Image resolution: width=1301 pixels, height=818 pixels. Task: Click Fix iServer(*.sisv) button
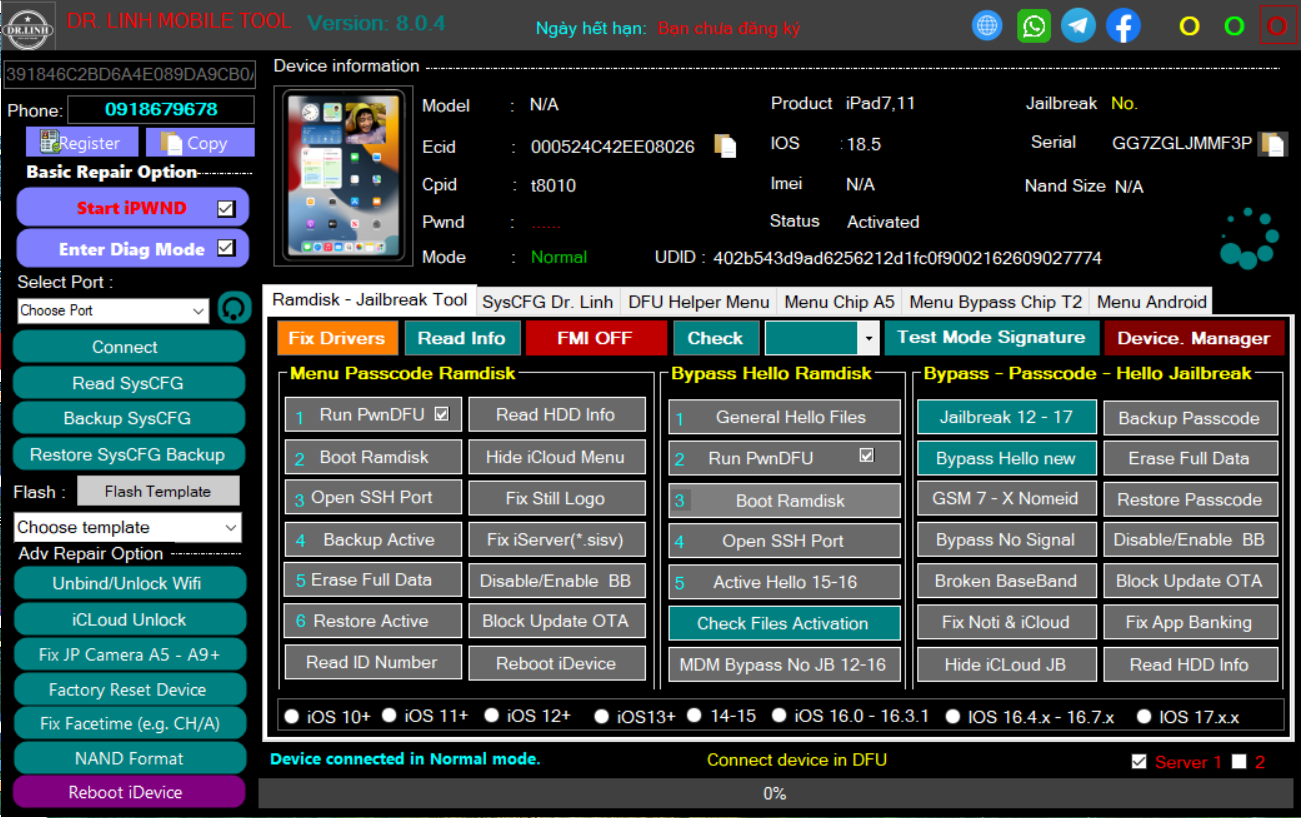[x=556, y=539]
